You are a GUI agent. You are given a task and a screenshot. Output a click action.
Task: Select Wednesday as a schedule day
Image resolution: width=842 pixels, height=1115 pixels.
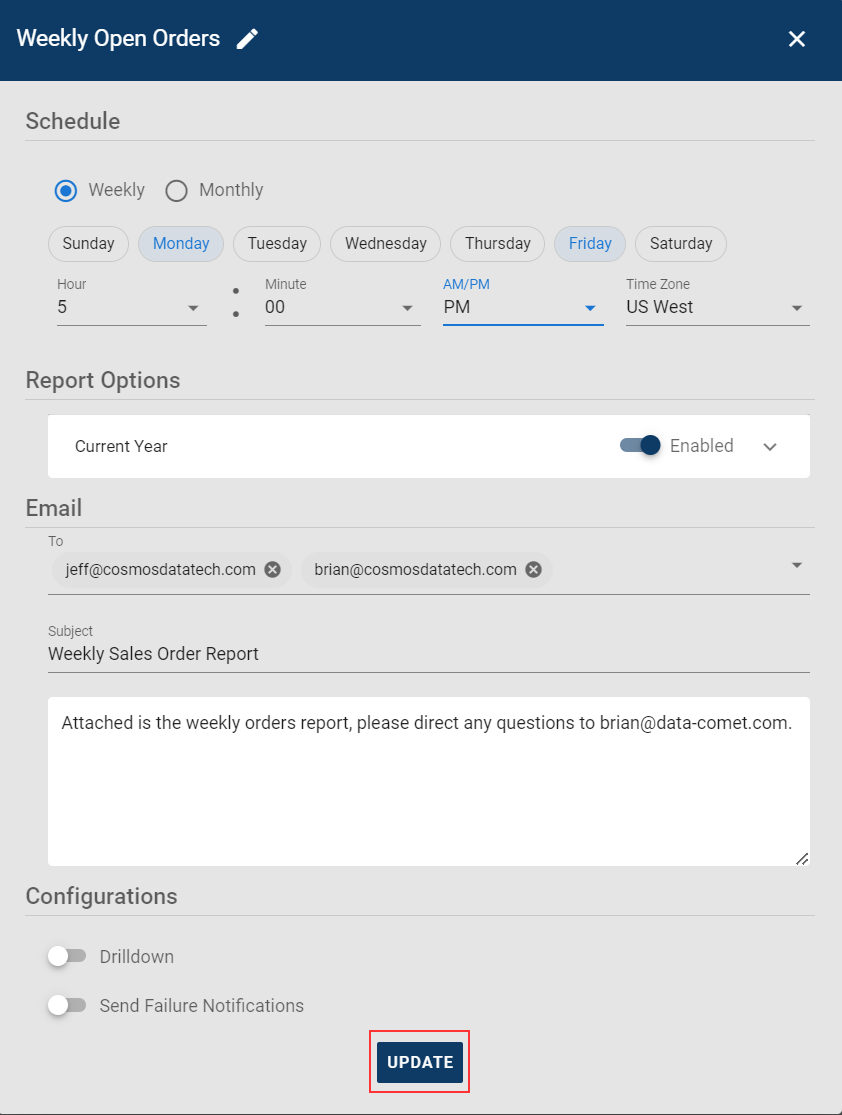(385, 244)
